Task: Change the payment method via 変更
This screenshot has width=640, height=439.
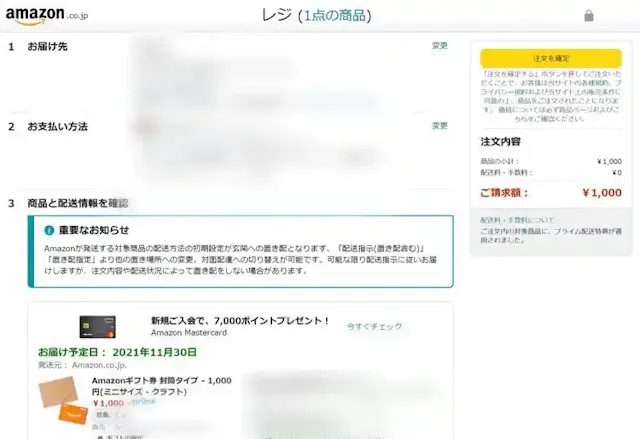Action: point(440,126)
